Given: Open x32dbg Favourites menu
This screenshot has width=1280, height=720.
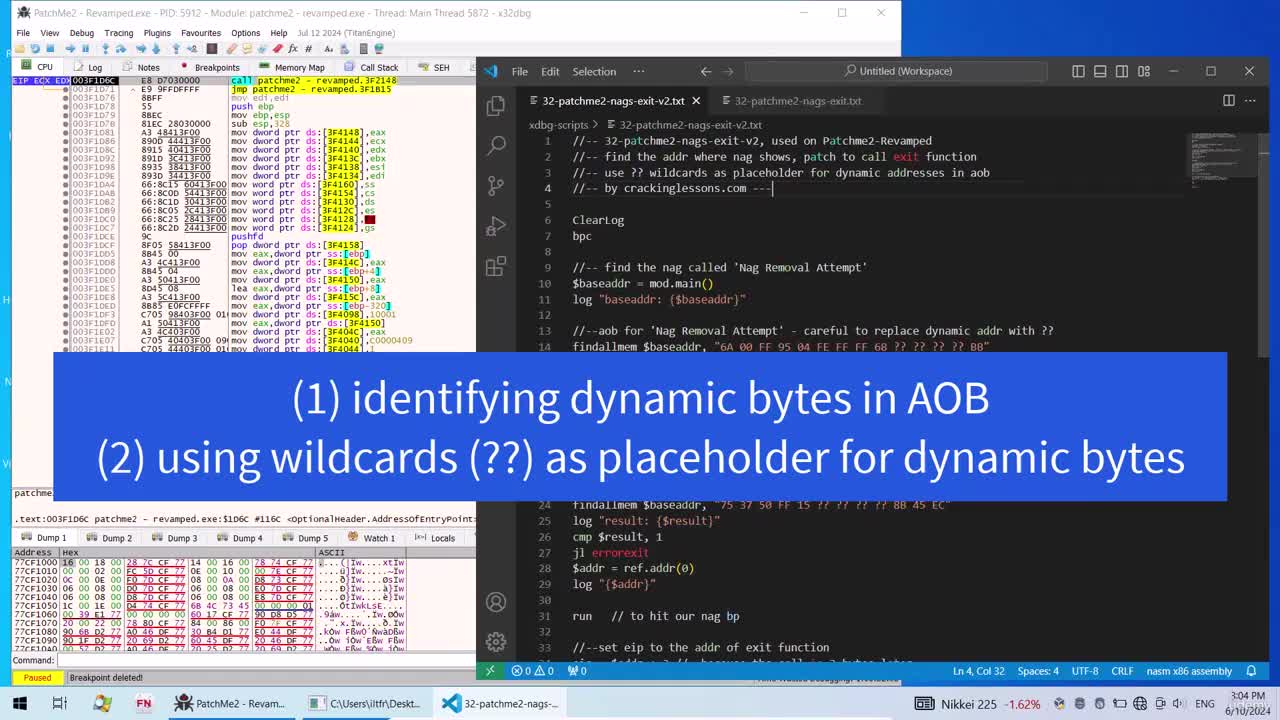Looking at the screenshot, I should [201, 33].
